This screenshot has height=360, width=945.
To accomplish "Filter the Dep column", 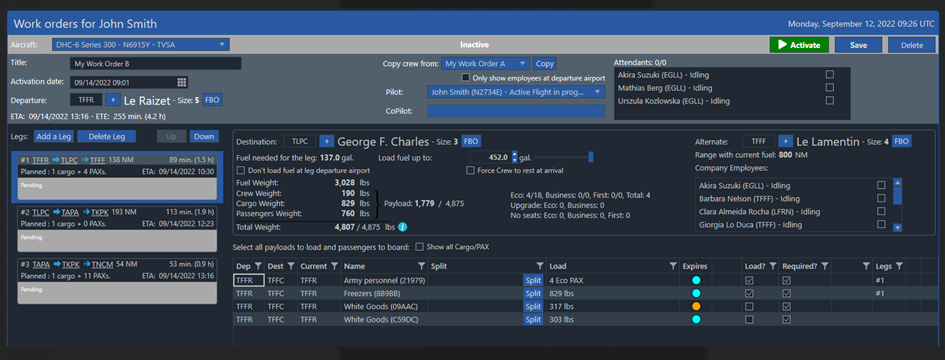I will [257, 266].
